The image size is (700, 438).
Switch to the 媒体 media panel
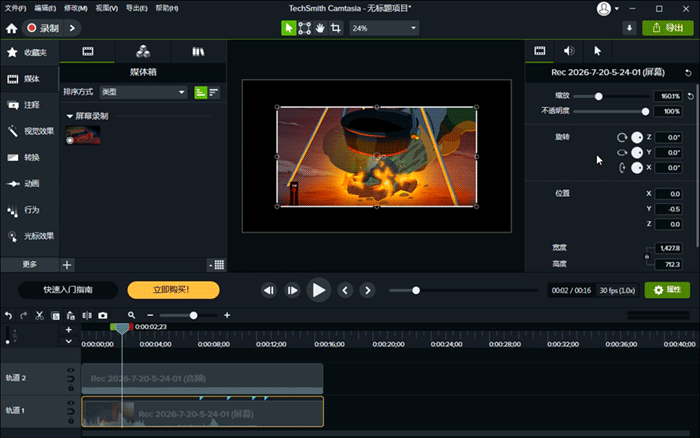tap(29, 79)
